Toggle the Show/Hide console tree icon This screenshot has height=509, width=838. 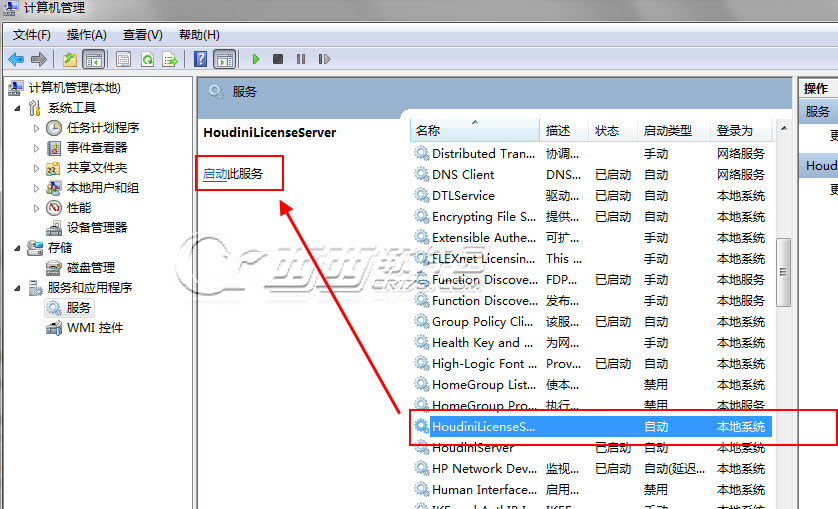(x=94, y=59)
